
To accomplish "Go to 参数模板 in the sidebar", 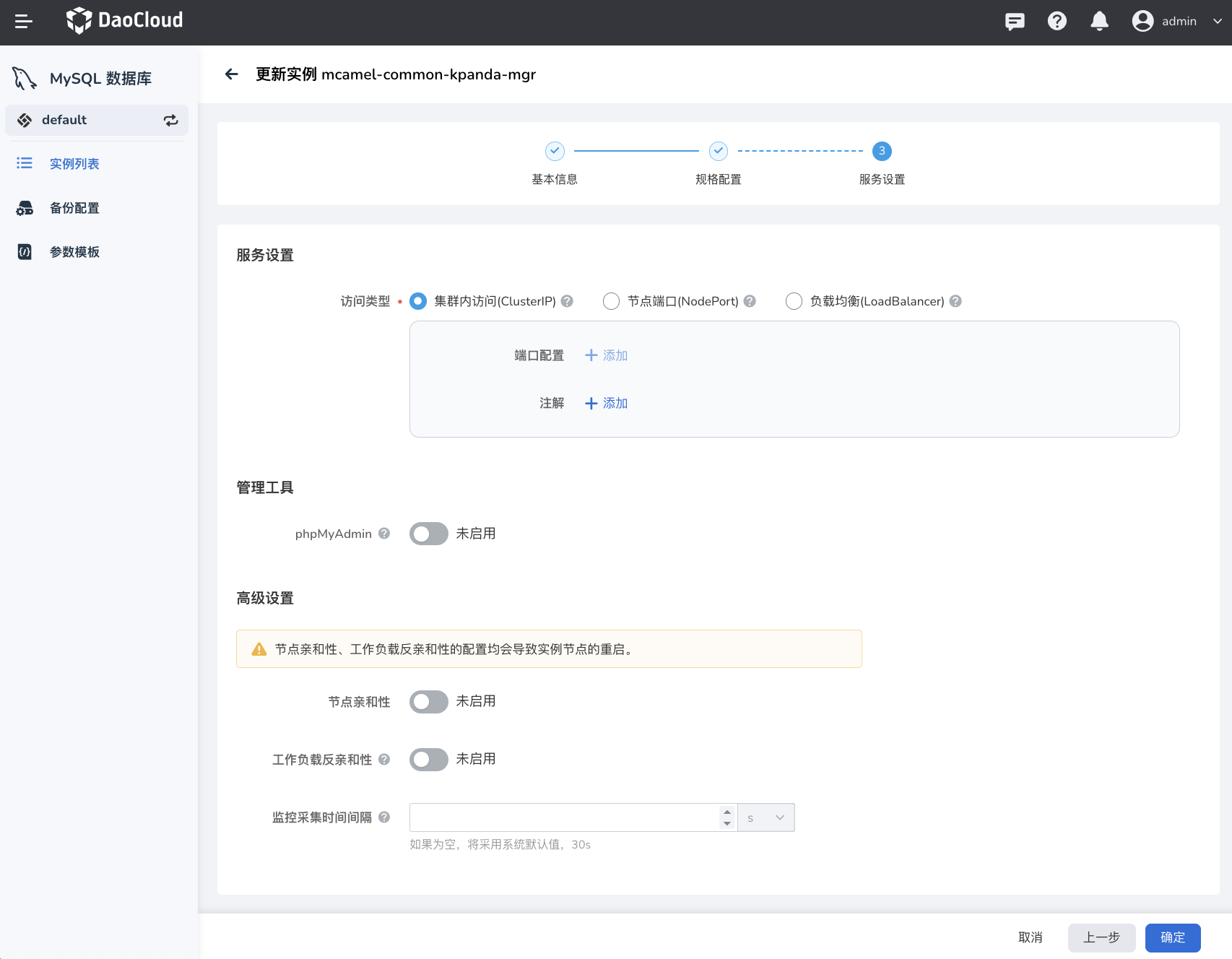I will pos(74,252).
